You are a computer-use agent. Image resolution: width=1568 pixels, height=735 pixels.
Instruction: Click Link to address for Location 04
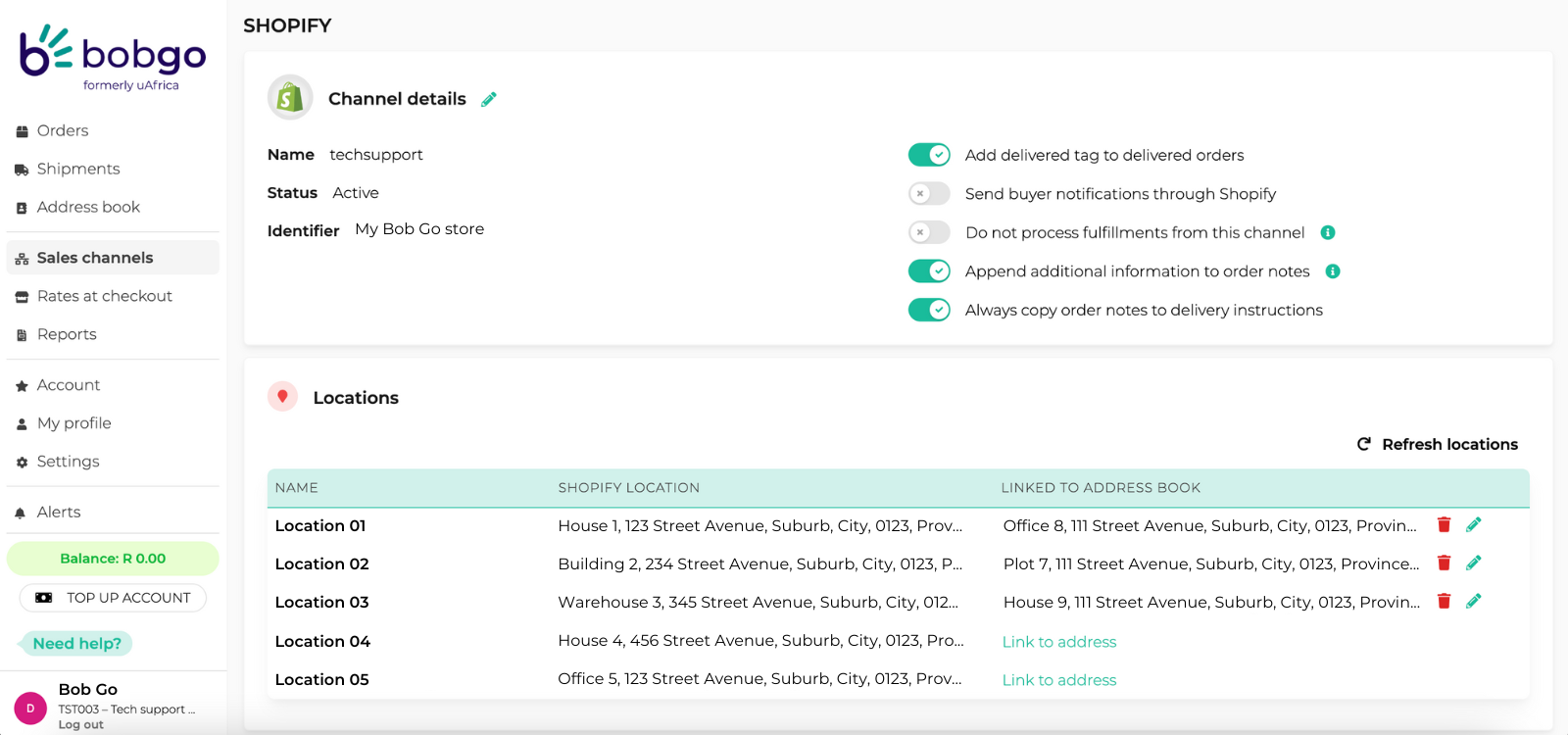1059,642
